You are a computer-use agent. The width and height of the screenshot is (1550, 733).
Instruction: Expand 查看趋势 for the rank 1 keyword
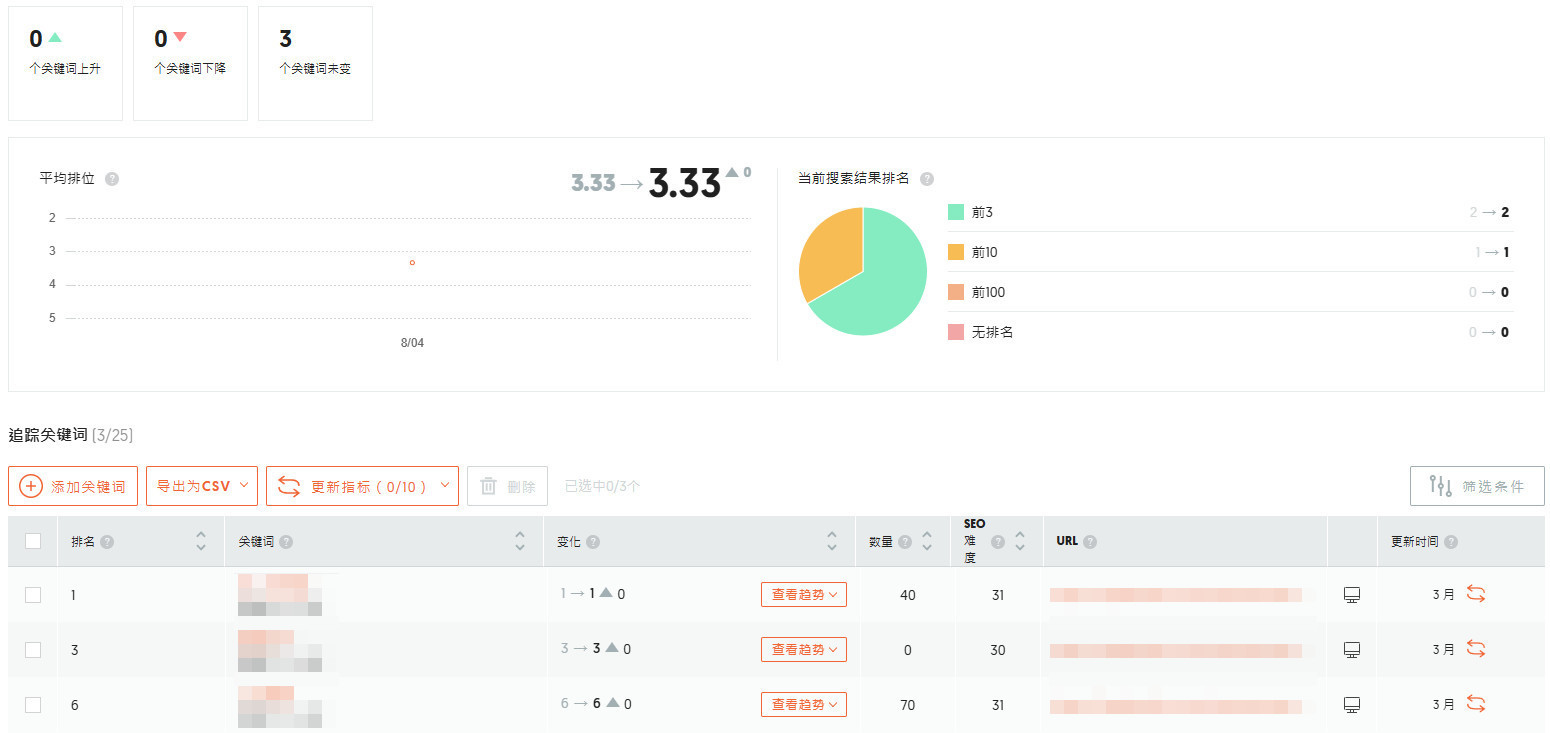pyautogui.click(x=804, y=595)
